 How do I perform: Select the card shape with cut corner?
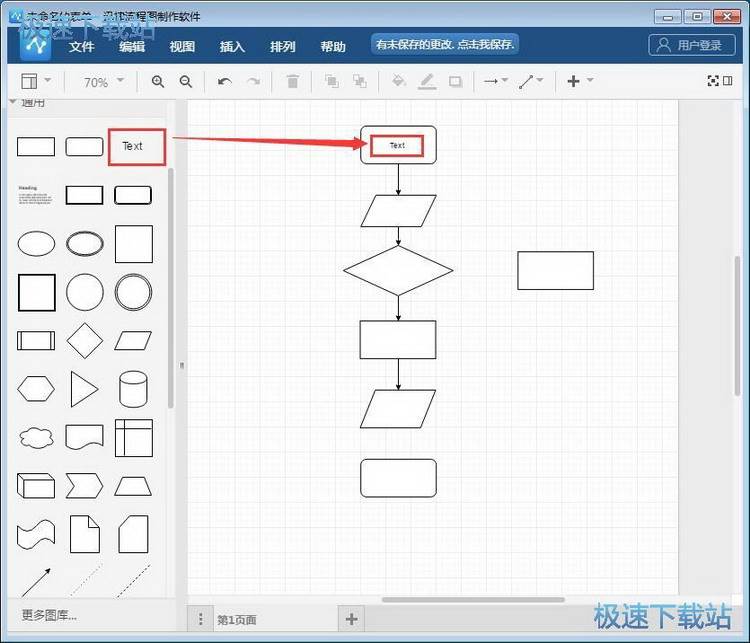point(133,534)
